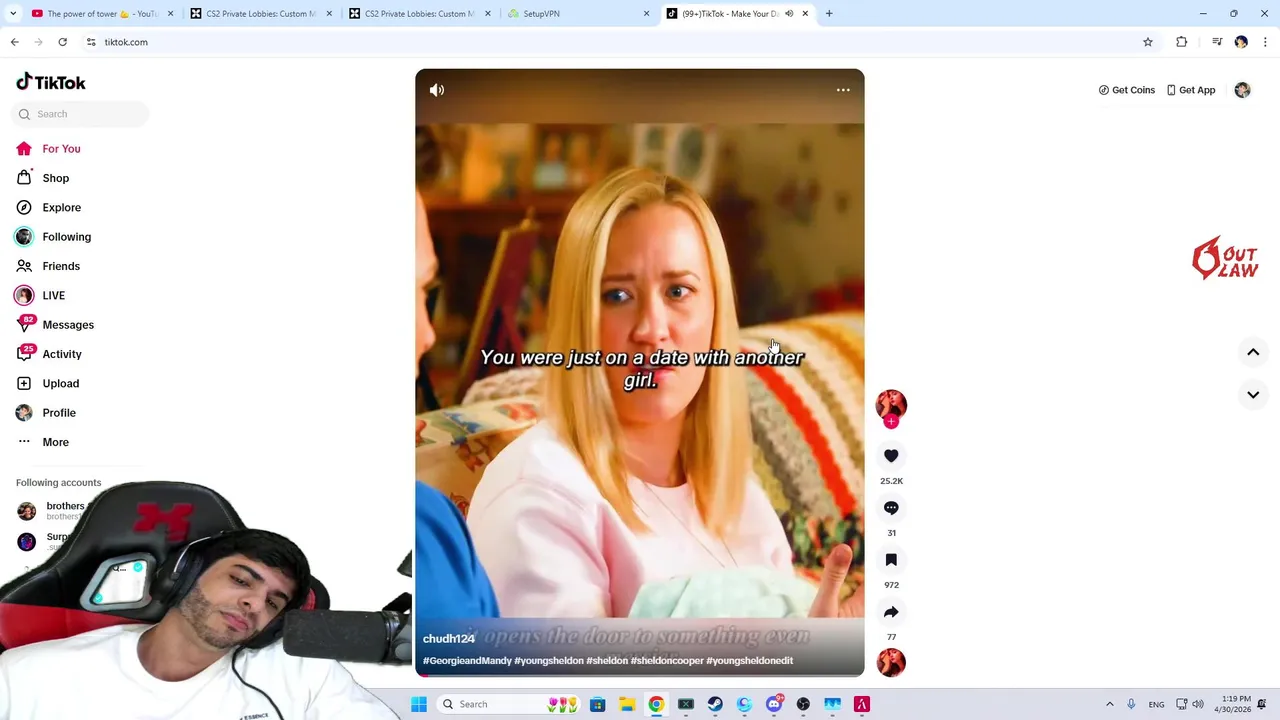Open File Explorer from the taskbar
The height and width of the screenshot is (720, 1280).
[627, 704]
